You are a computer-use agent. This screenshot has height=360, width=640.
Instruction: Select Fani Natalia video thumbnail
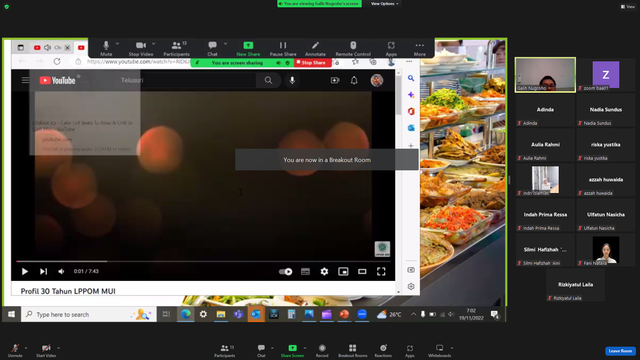point(606,250)
